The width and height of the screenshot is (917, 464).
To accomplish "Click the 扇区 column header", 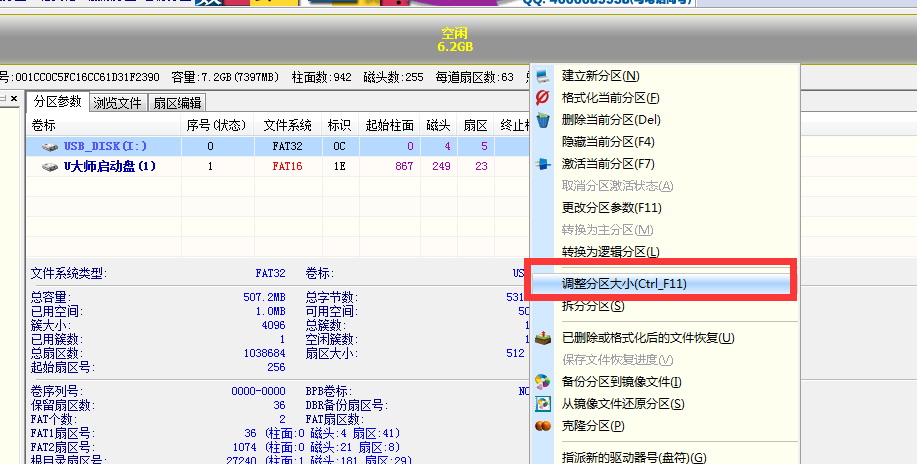I will click(x=475, y=126).
